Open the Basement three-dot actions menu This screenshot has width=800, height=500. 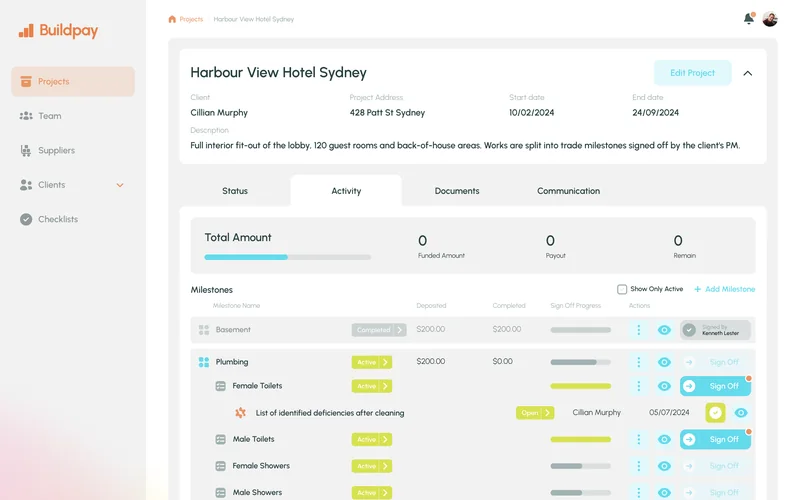pyautogui.click(x=638, y=330)
